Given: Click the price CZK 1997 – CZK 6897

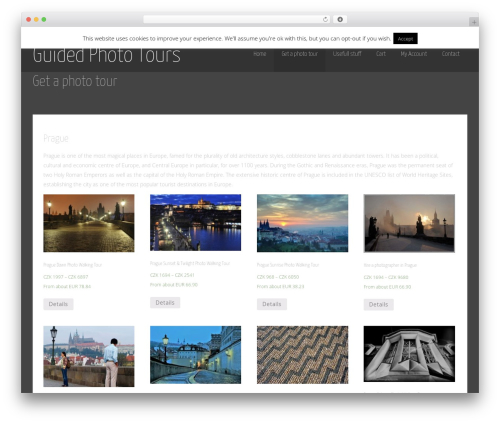Looking at the screenshot, I should coord(66,277).
